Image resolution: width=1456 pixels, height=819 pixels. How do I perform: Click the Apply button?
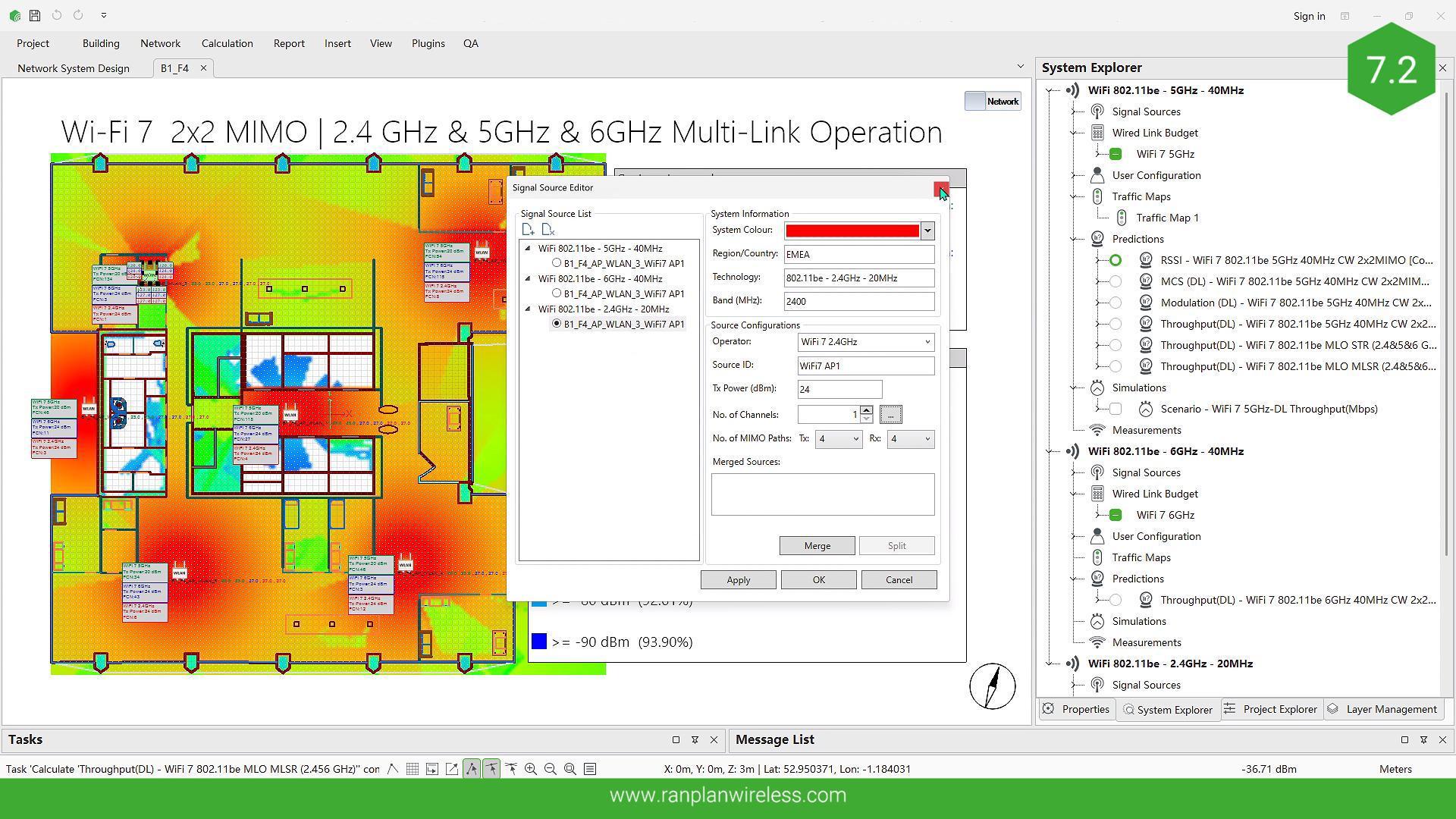(738, 580)
